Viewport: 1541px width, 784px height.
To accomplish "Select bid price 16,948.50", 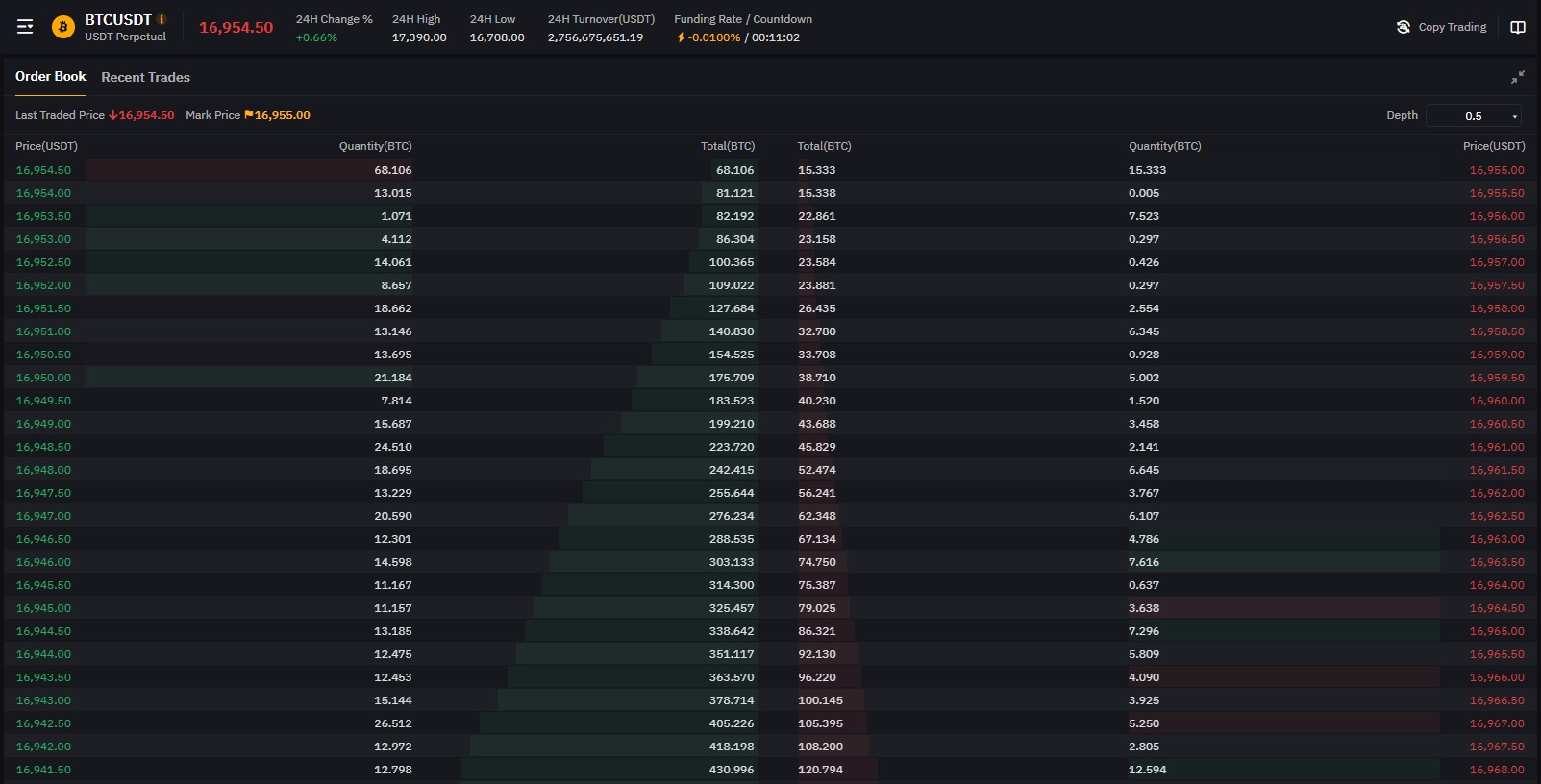I will point(43,447).
